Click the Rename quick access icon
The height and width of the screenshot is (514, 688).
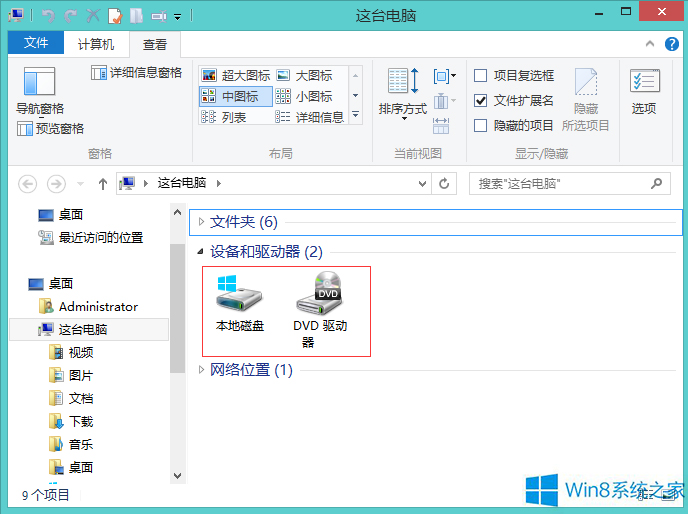(159, 16)
